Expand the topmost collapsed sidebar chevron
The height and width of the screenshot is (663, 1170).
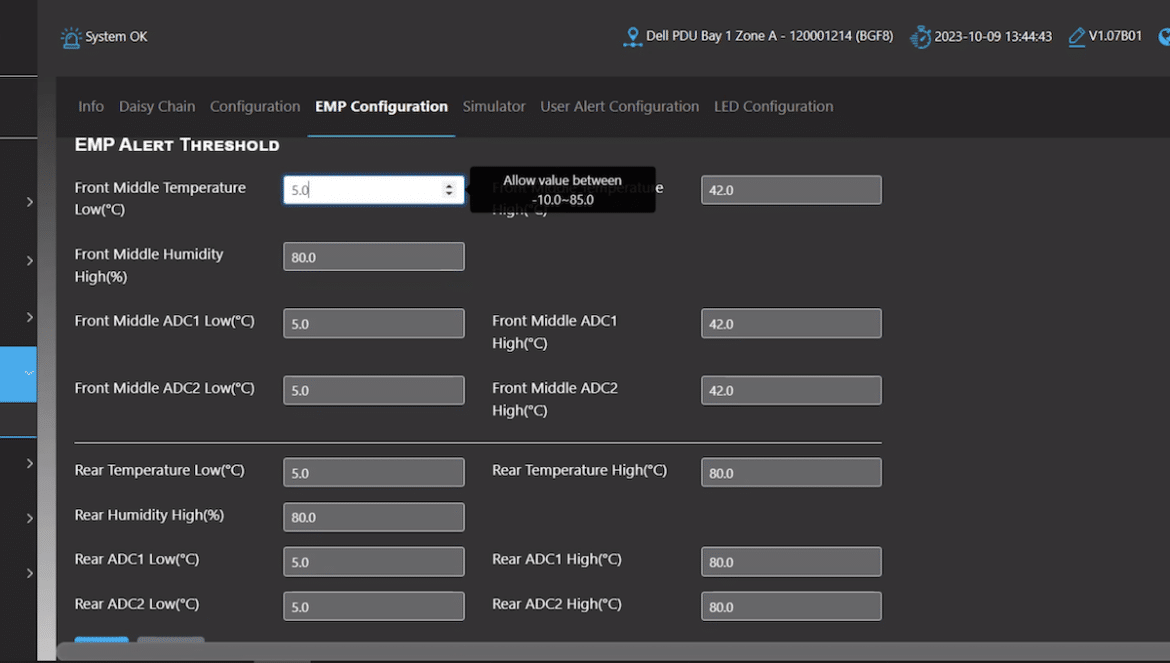tap(30, 202)
